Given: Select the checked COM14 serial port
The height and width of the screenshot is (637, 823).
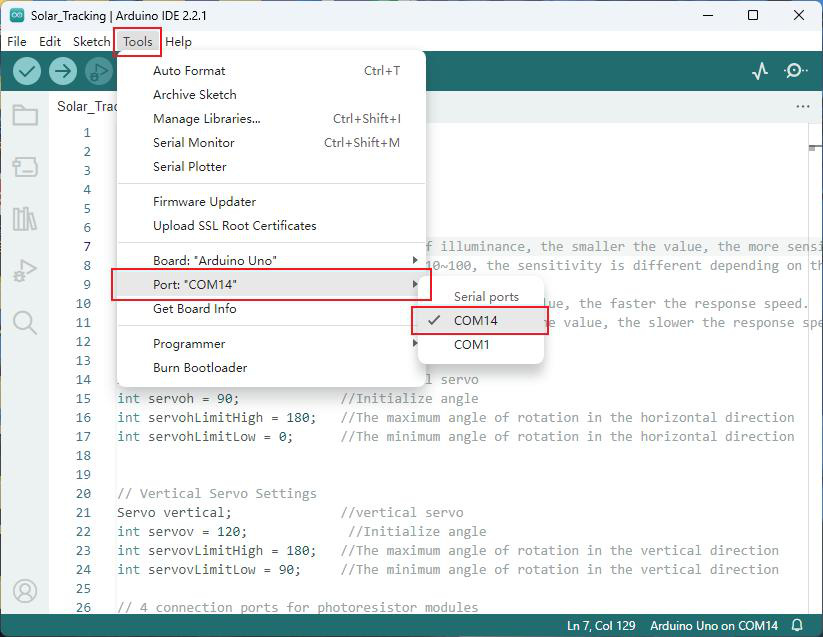Looking at the screenshot, I should tap(480, 321).
